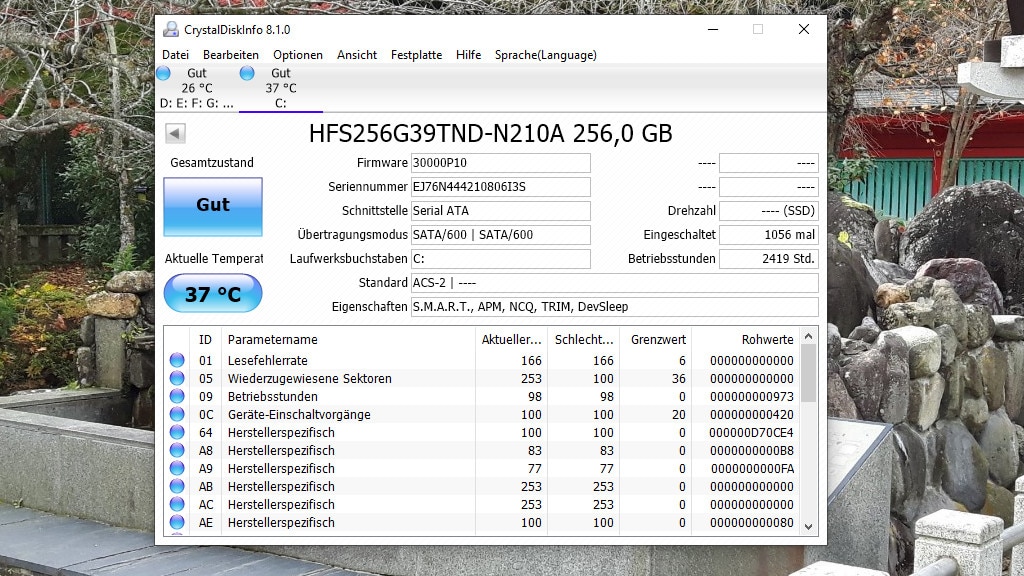Click the ID column header
The image size is (1024, 576).
point(205,340)
